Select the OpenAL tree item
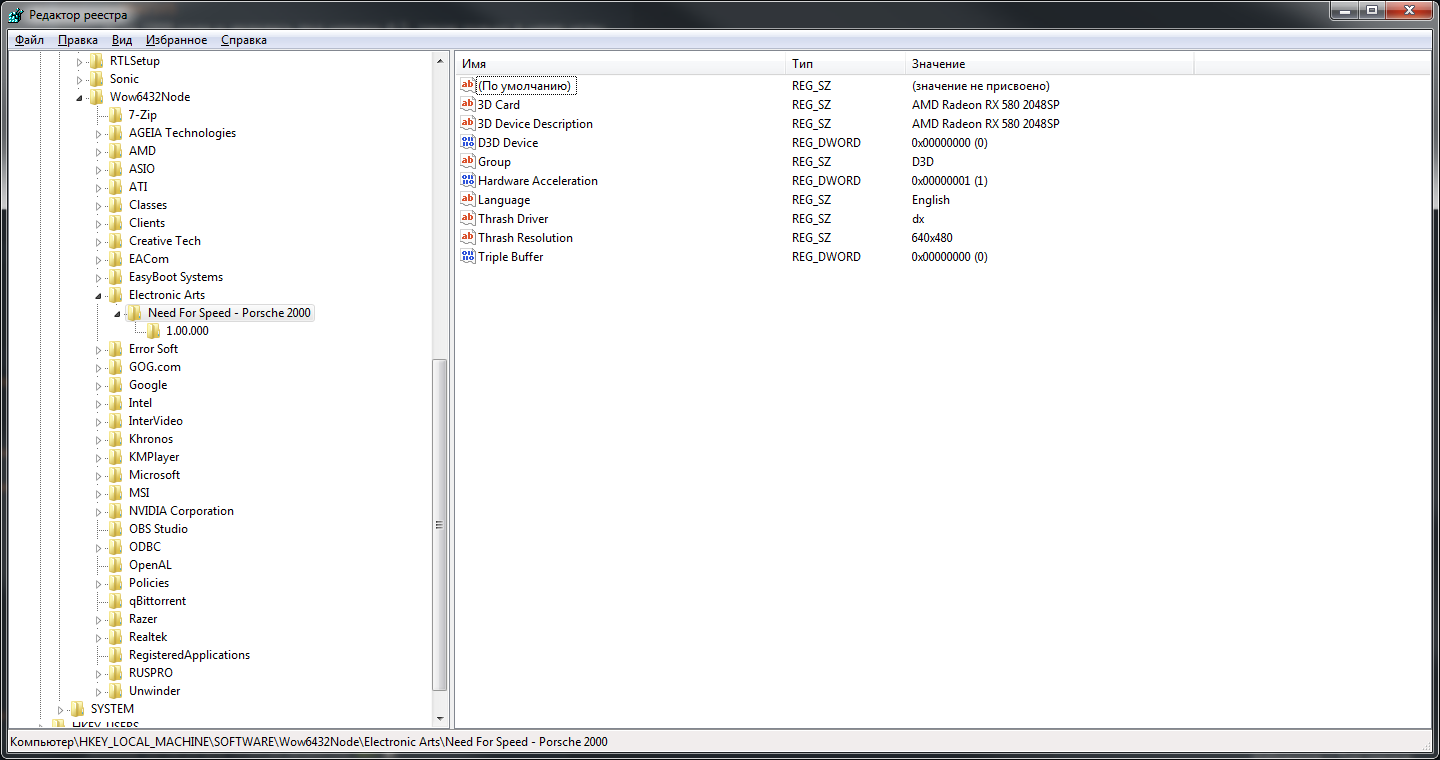 [x=150, y=565]
